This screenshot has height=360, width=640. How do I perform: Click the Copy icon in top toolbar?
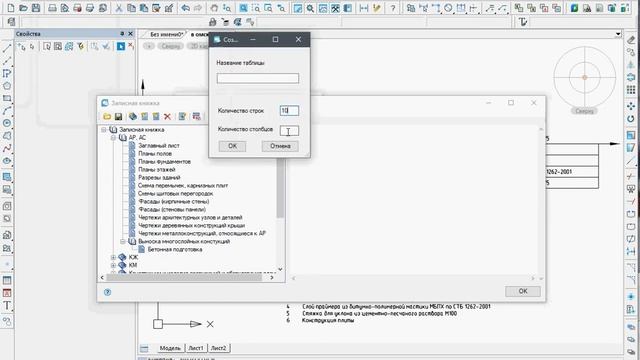pos(131,8)
